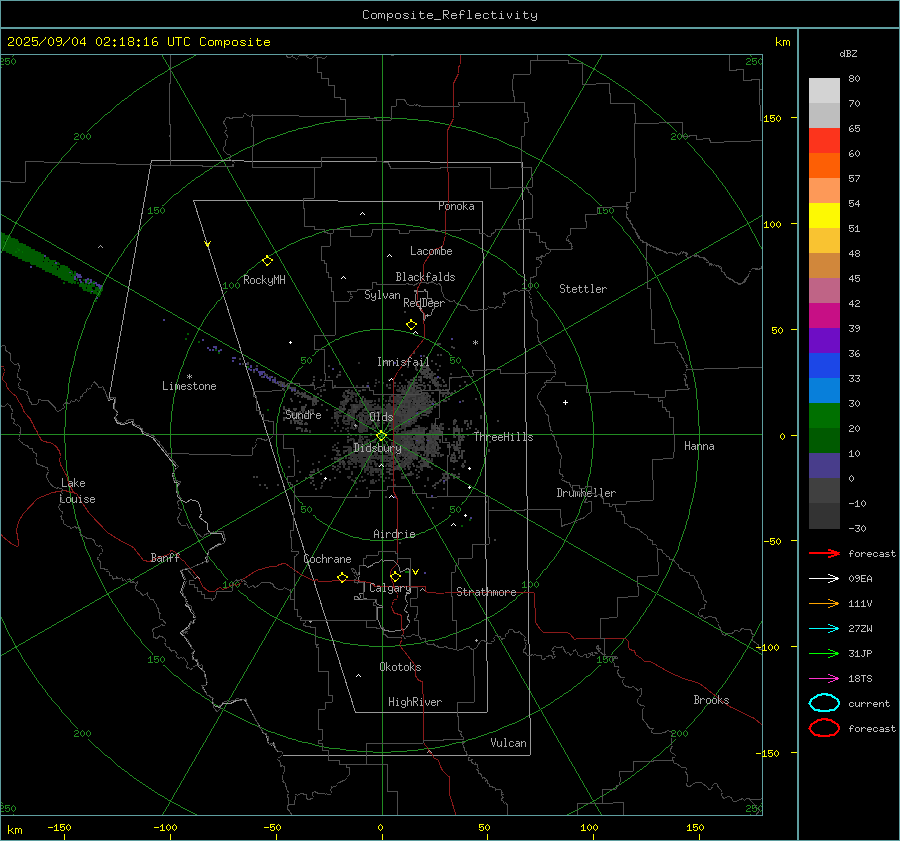Click the Sylvan label on map
This screenshot has width=900, height=841.
[382, 295]
